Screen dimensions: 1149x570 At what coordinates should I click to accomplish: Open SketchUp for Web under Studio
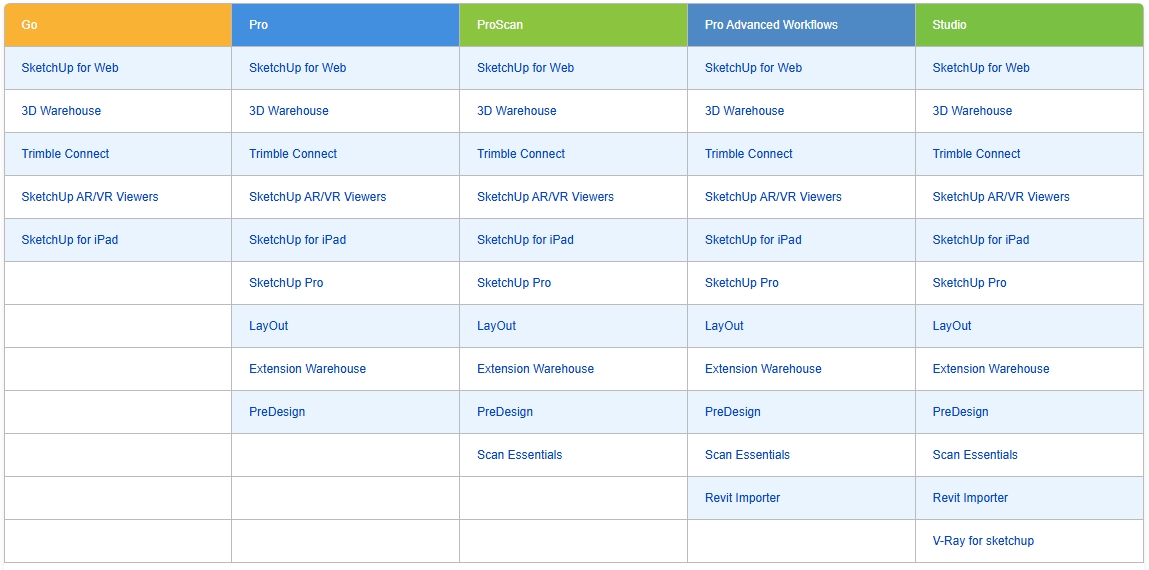point(981,68)
